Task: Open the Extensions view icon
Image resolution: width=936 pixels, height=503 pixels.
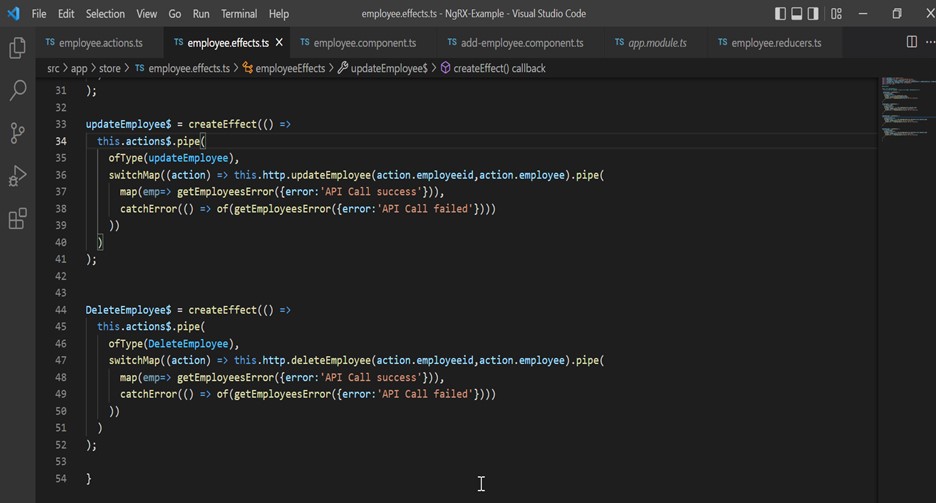Action: click(x=17, y=220)
